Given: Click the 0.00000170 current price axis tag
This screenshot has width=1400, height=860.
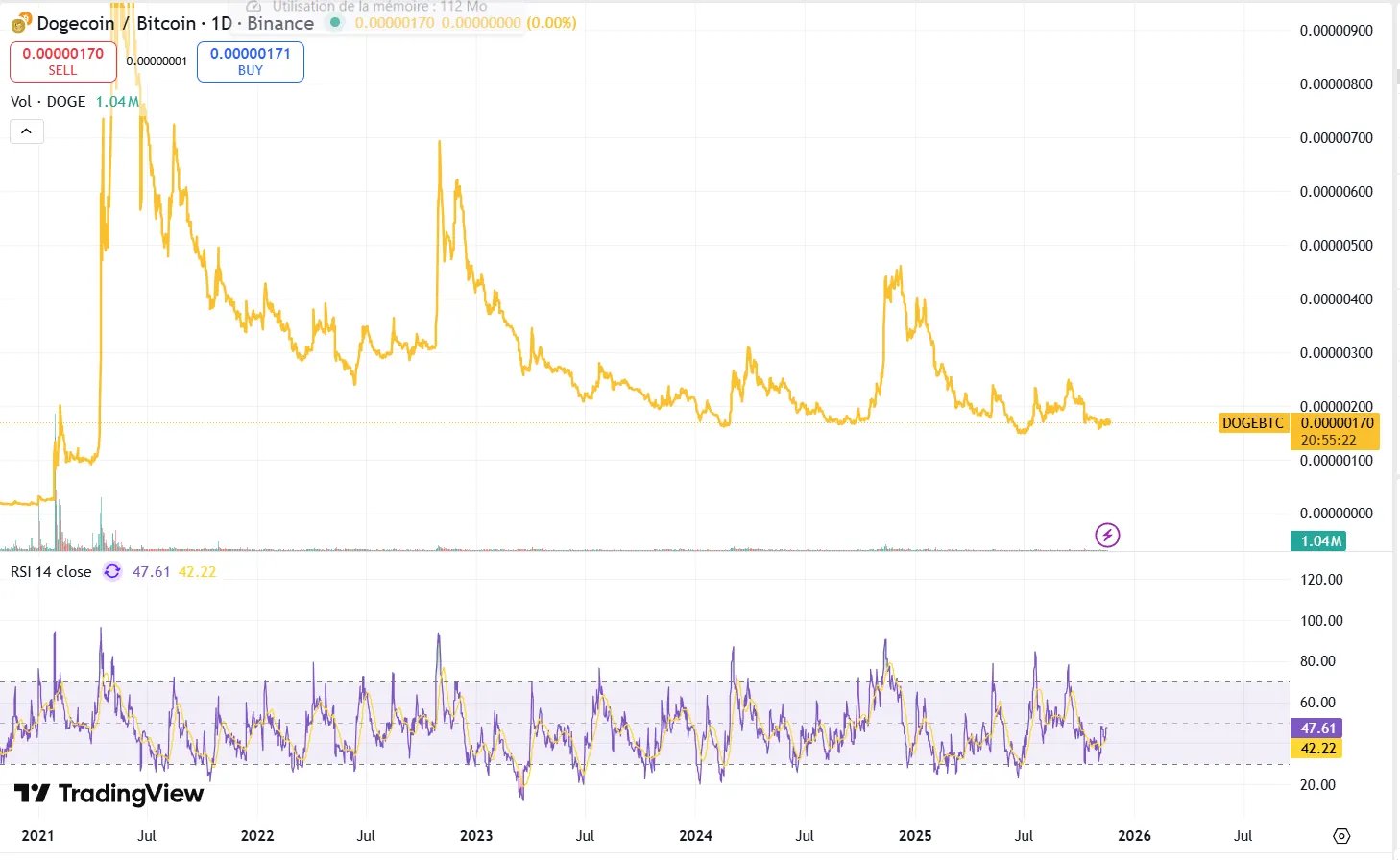Looking at the screenshot, I should (x=1337, y=423).
